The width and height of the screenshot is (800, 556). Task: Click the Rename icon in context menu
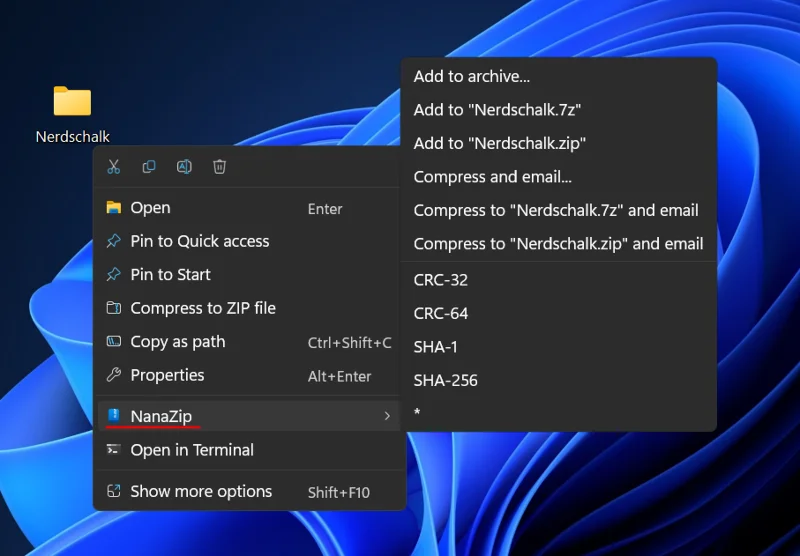coord(184,167)
